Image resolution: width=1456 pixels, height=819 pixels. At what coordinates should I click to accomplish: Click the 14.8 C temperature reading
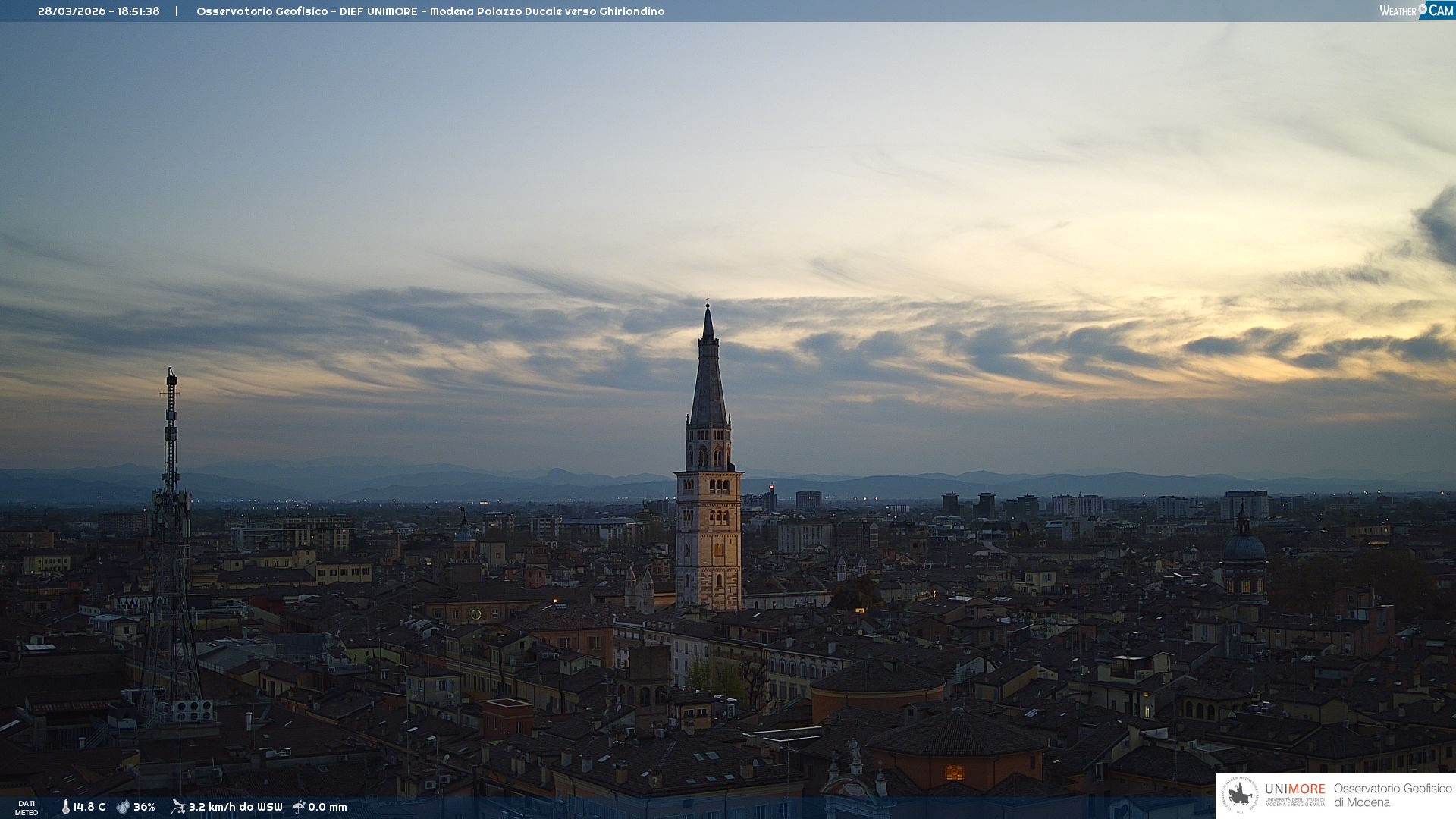click(x=89, y=807)
